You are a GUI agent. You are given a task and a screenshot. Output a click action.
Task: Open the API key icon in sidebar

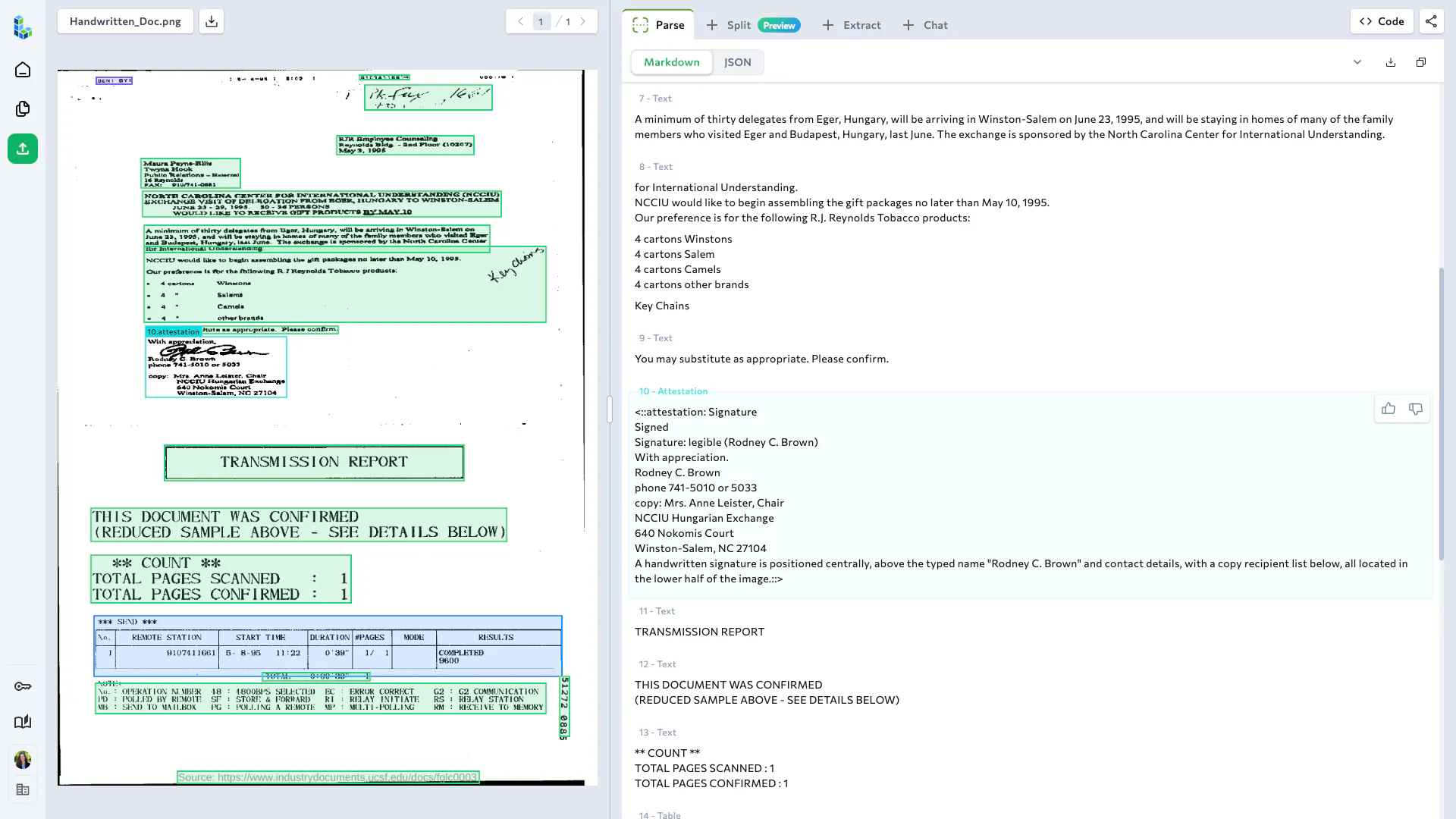(23, 686)
